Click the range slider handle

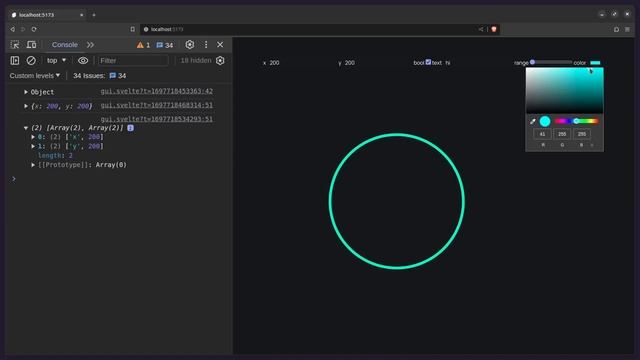point(533,62)
